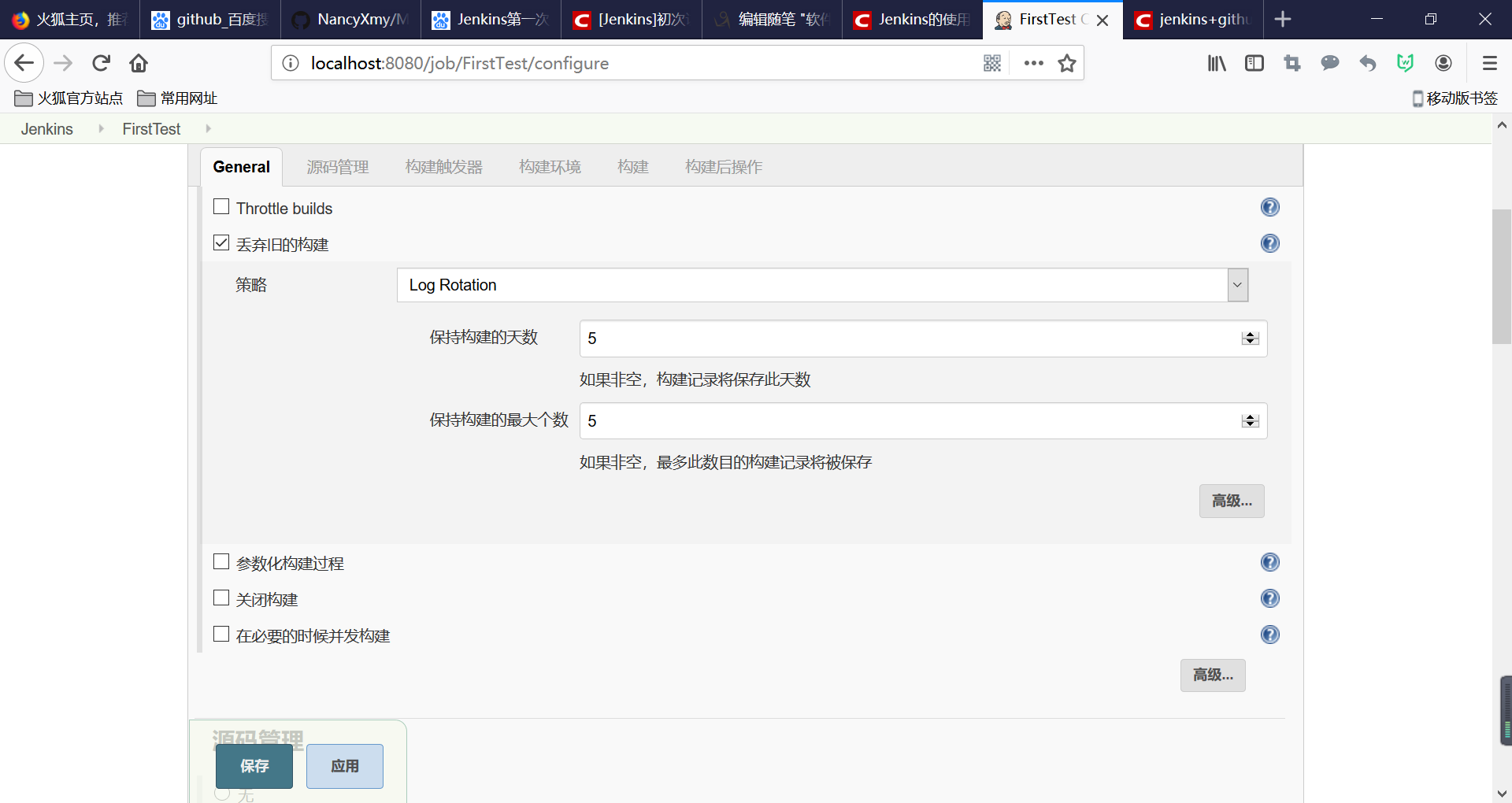Expand the FirstTest breadcrumb arrow

pyautogui.click(x=208, y=128)
